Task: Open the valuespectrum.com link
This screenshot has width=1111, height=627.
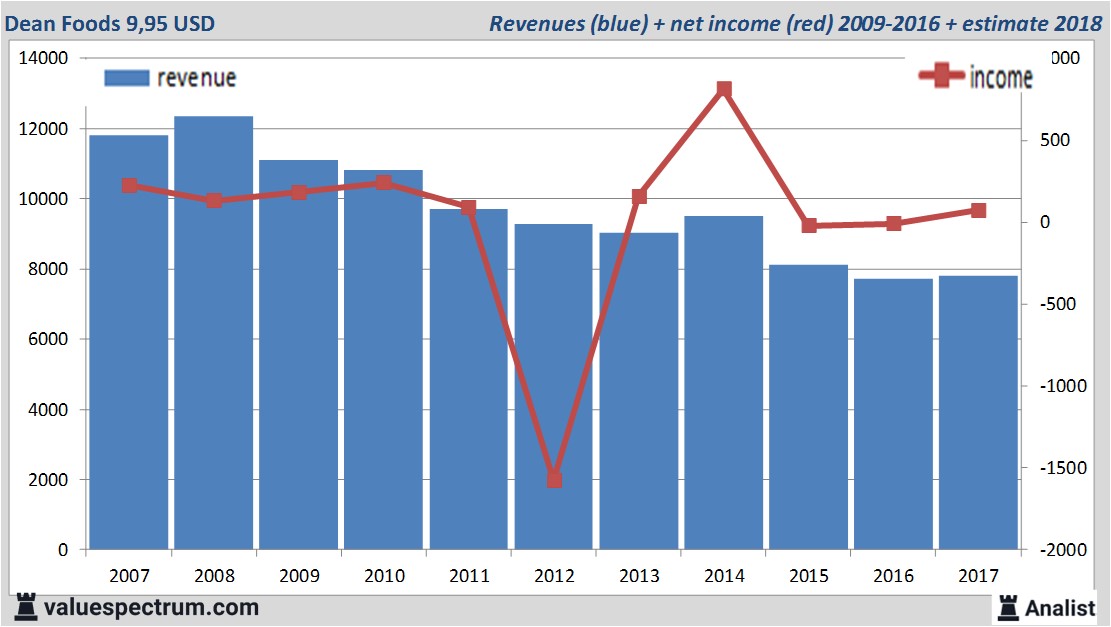Action: tap(151, 607)
